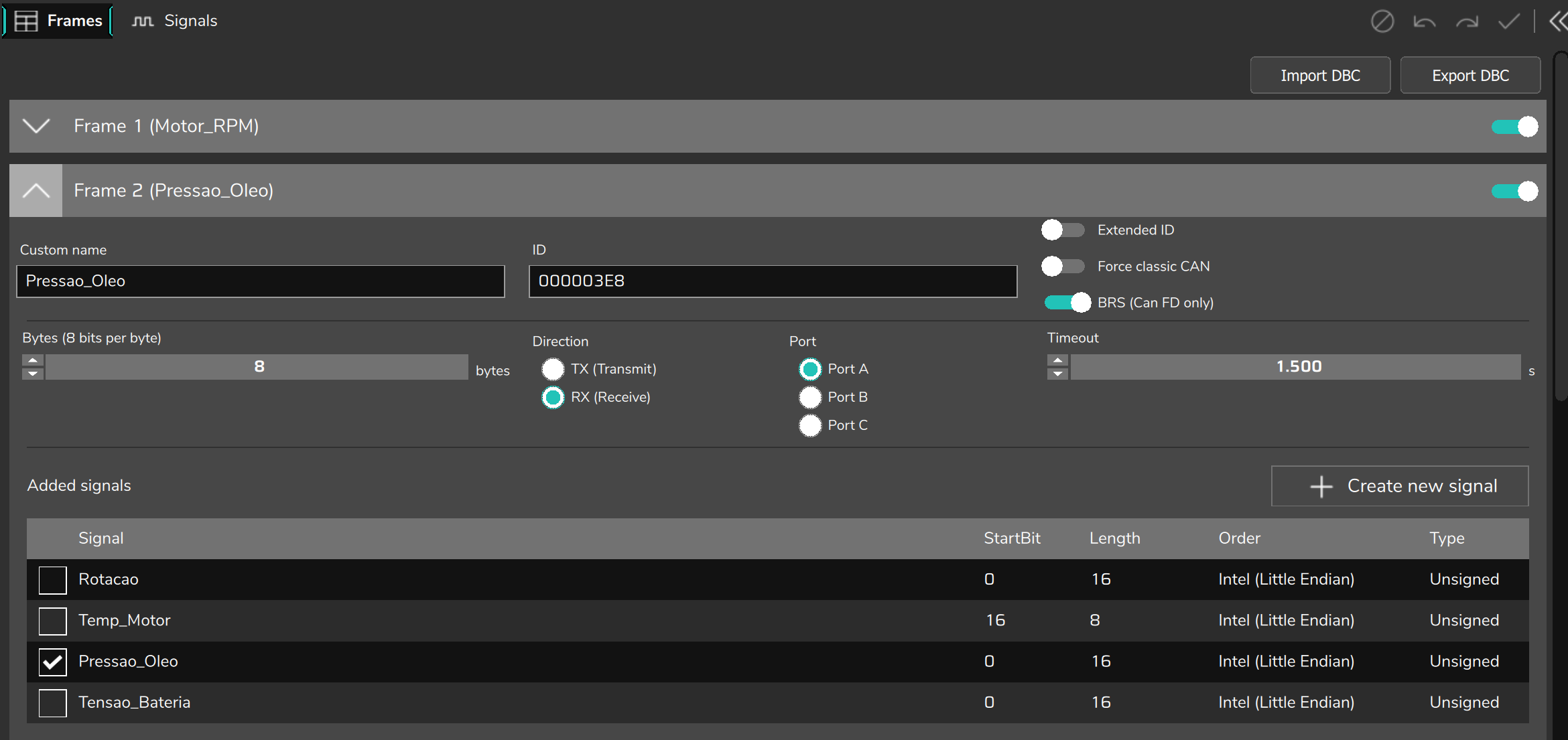Uncheck the Pressao_Oleo signal checkbox

[52, 662]
